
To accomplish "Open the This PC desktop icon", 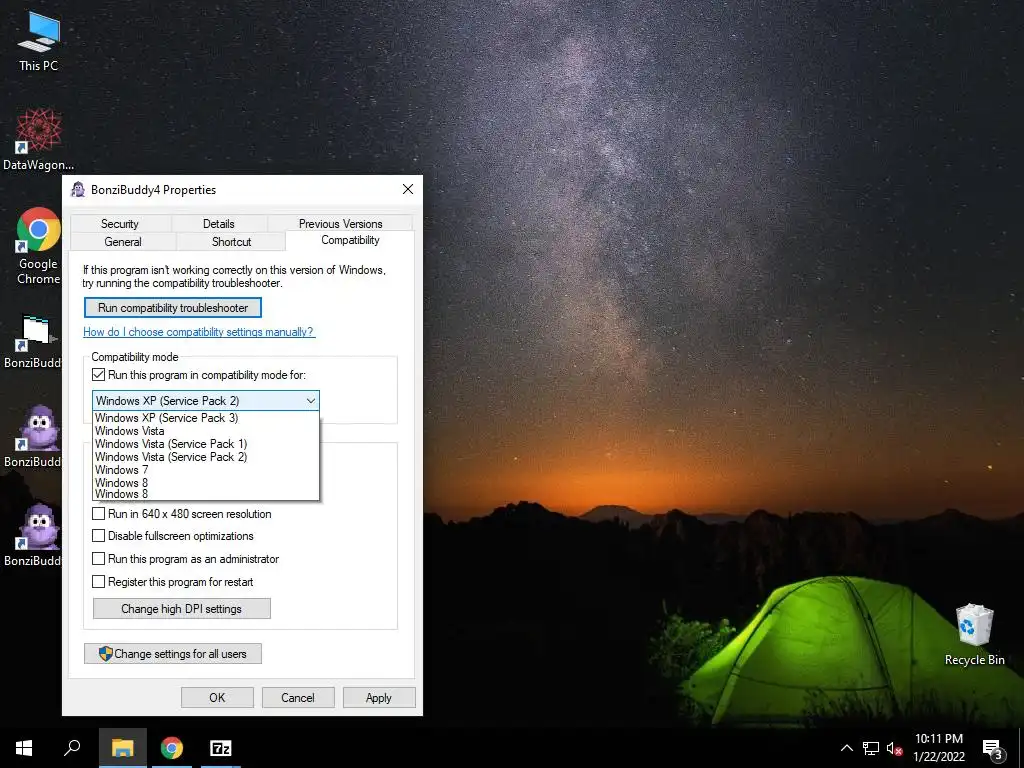I will [x=38, y=42].
